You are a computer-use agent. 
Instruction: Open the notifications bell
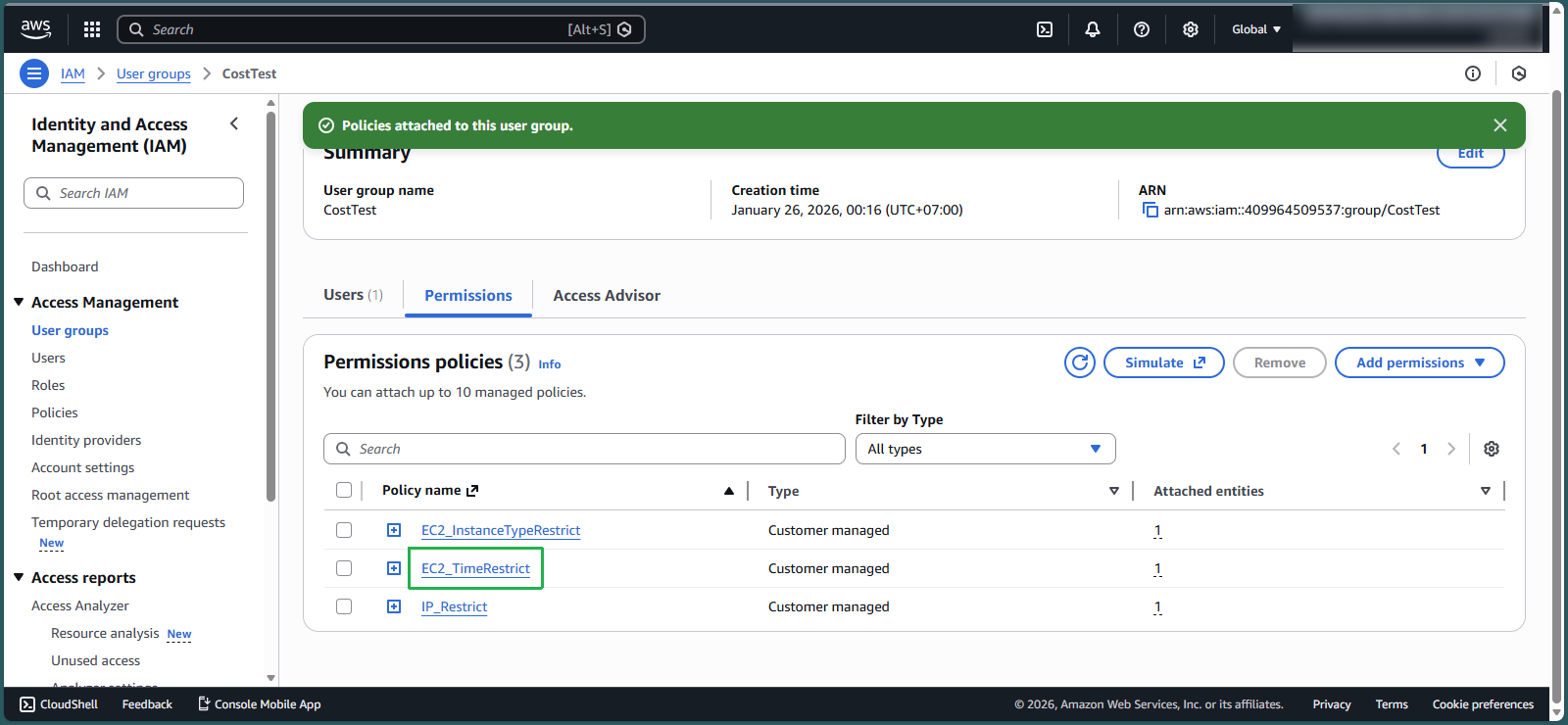point(1093,29)
